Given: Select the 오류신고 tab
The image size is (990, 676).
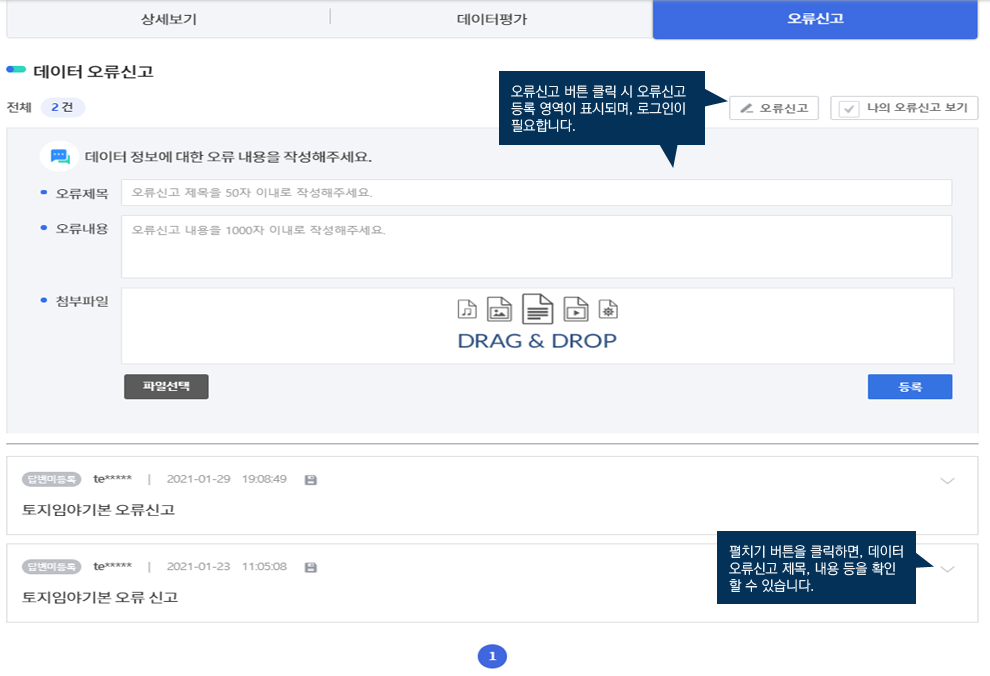Looking at the screenshot, I should pyautogui.click(x=814, y=19).
